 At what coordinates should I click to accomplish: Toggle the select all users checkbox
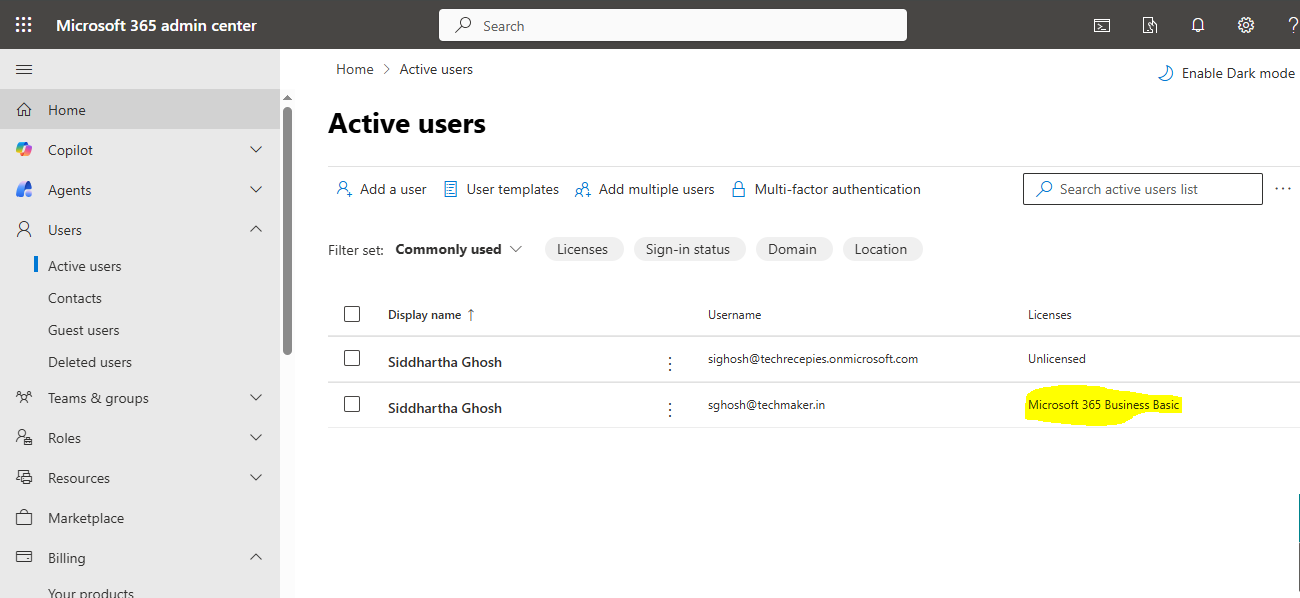[x=352, y=314]
